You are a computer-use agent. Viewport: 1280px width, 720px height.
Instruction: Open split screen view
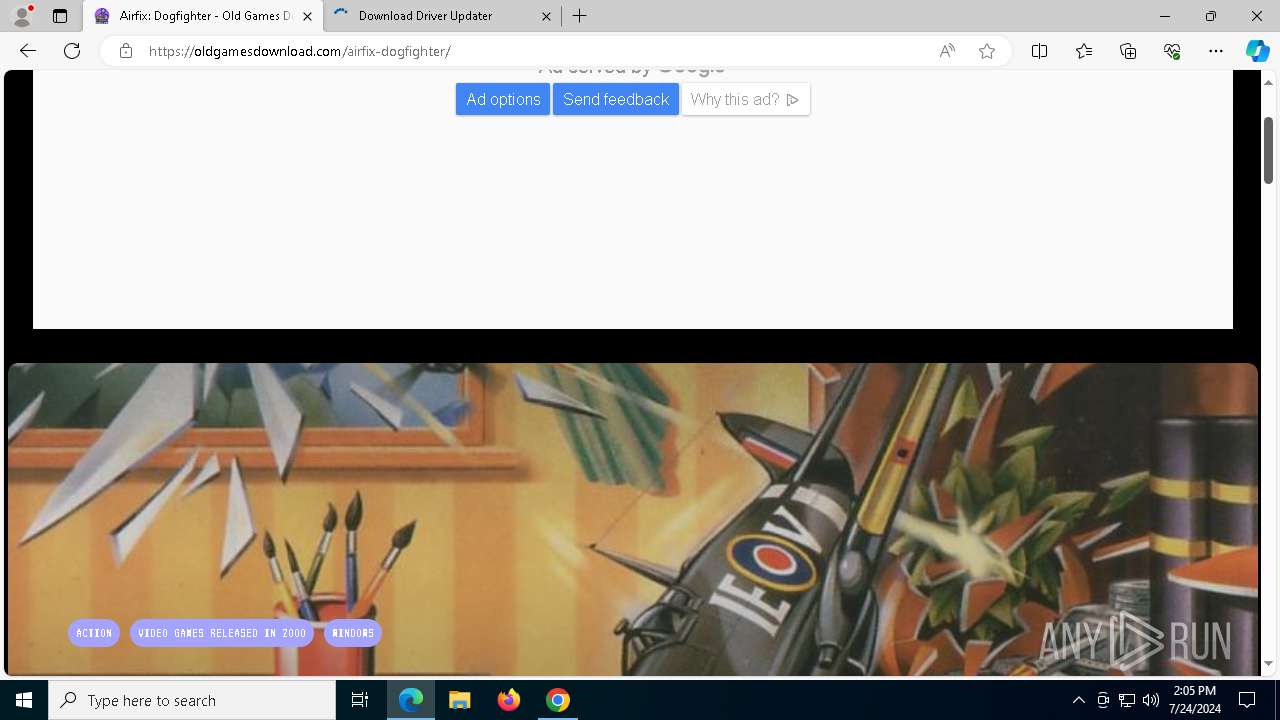pos(1039,51)
